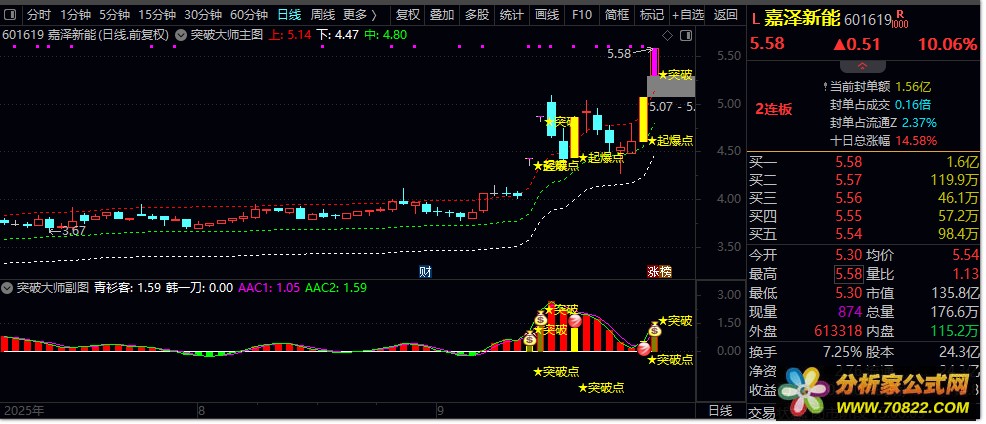Click the 当前封单额 info icon
The width and height of the screenshot is (986, 424).
point(825,86)
